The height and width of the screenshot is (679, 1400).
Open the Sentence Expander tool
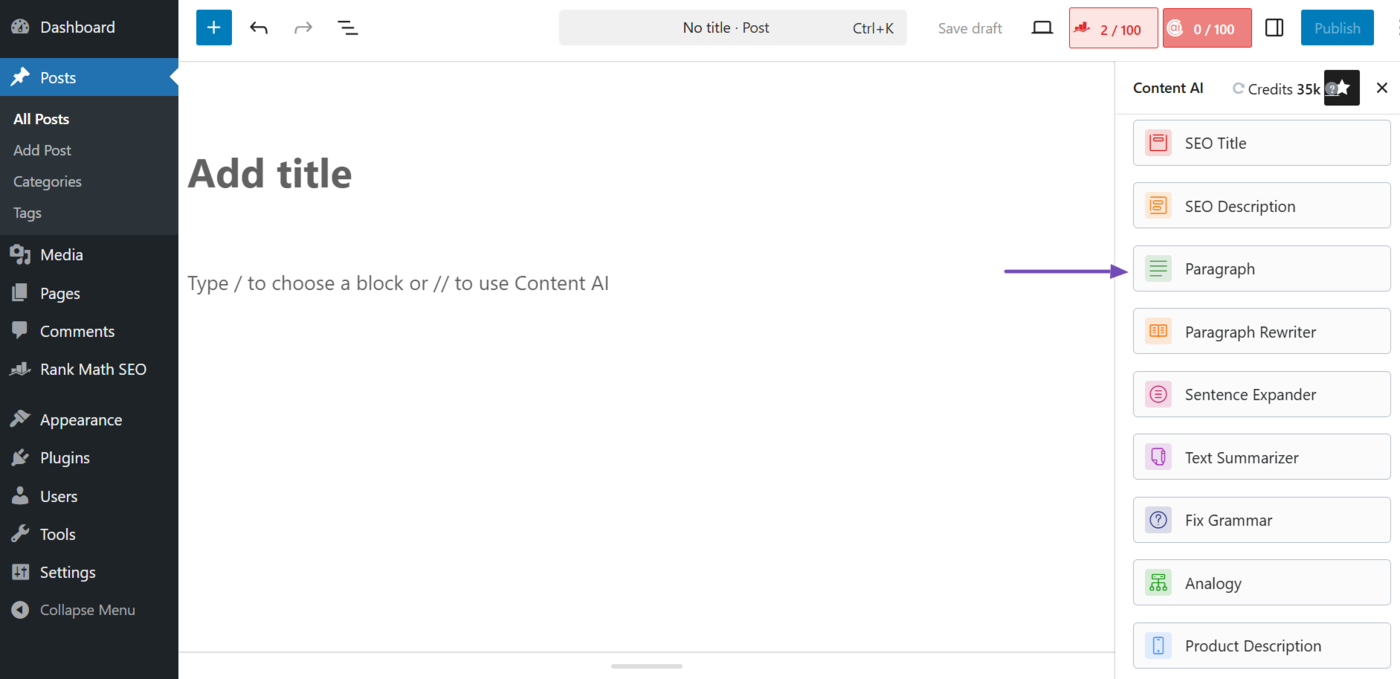click(1261, 394)
